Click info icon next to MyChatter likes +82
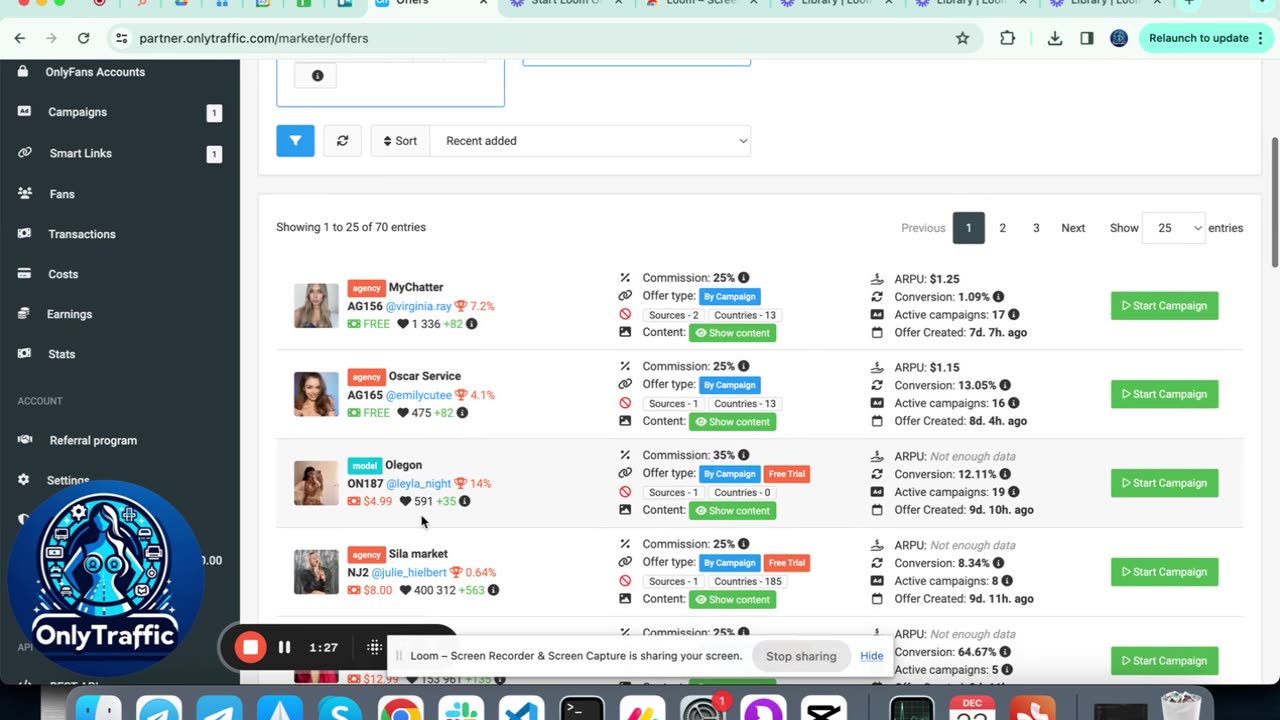Viewport: 1280px width, 720px height. [x=471, y=324]
